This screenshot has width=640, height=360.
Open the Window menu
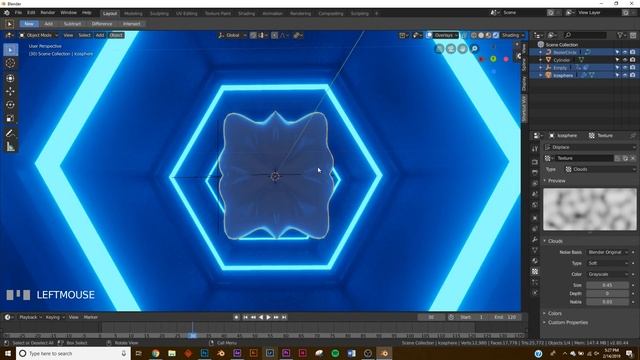(x=68, y=13)
